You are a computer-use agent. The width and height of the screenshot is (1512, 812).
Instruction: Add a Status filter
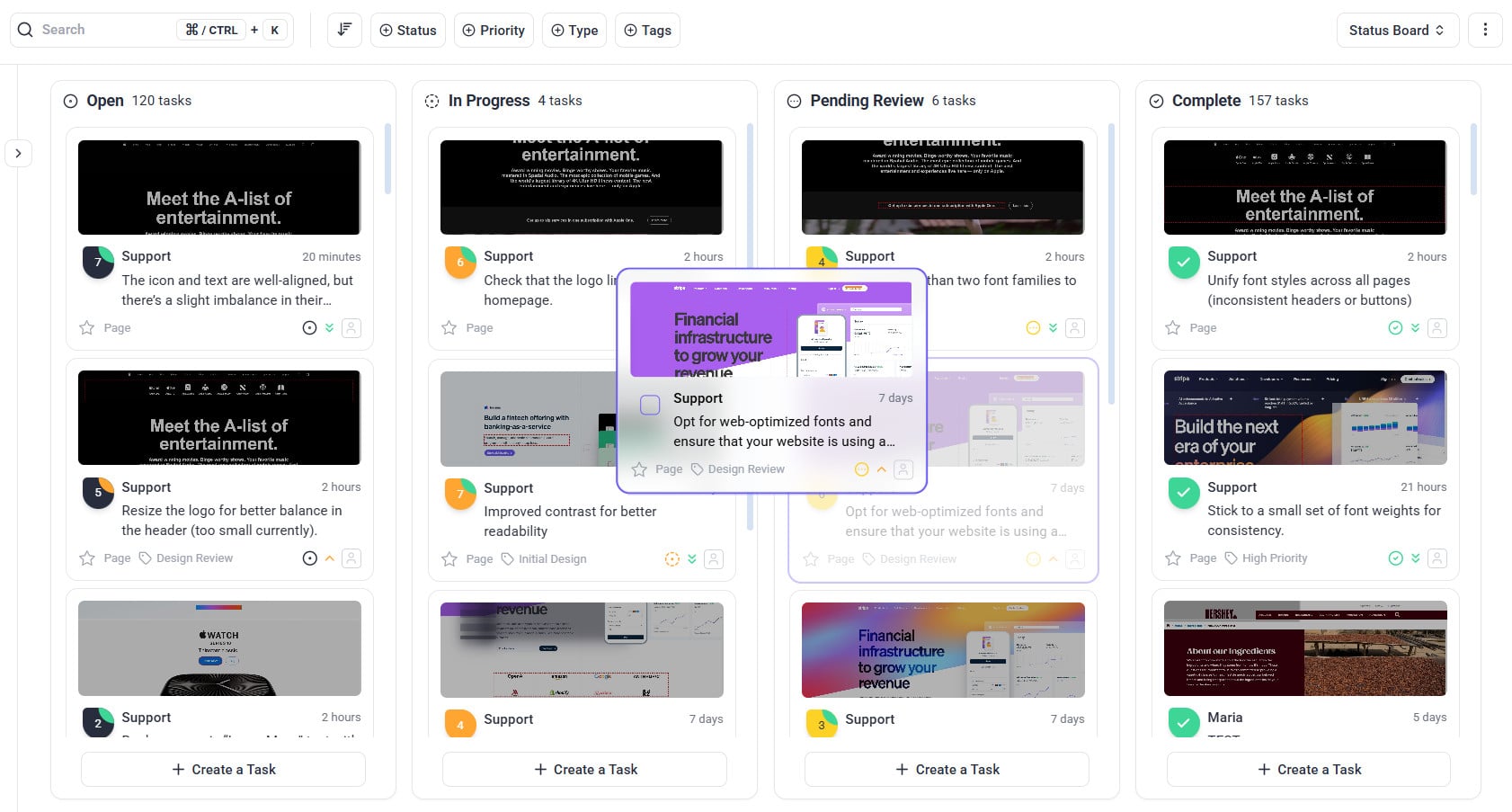point(408,30)
